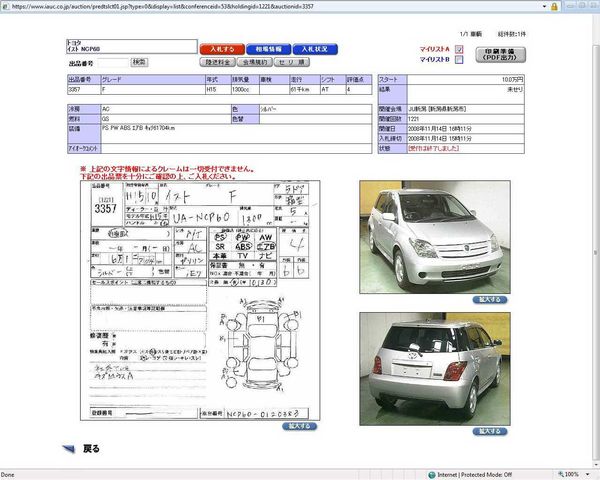Select the result value '未セリ'
Screen dimensions: 600x480
tap(515, 89)
